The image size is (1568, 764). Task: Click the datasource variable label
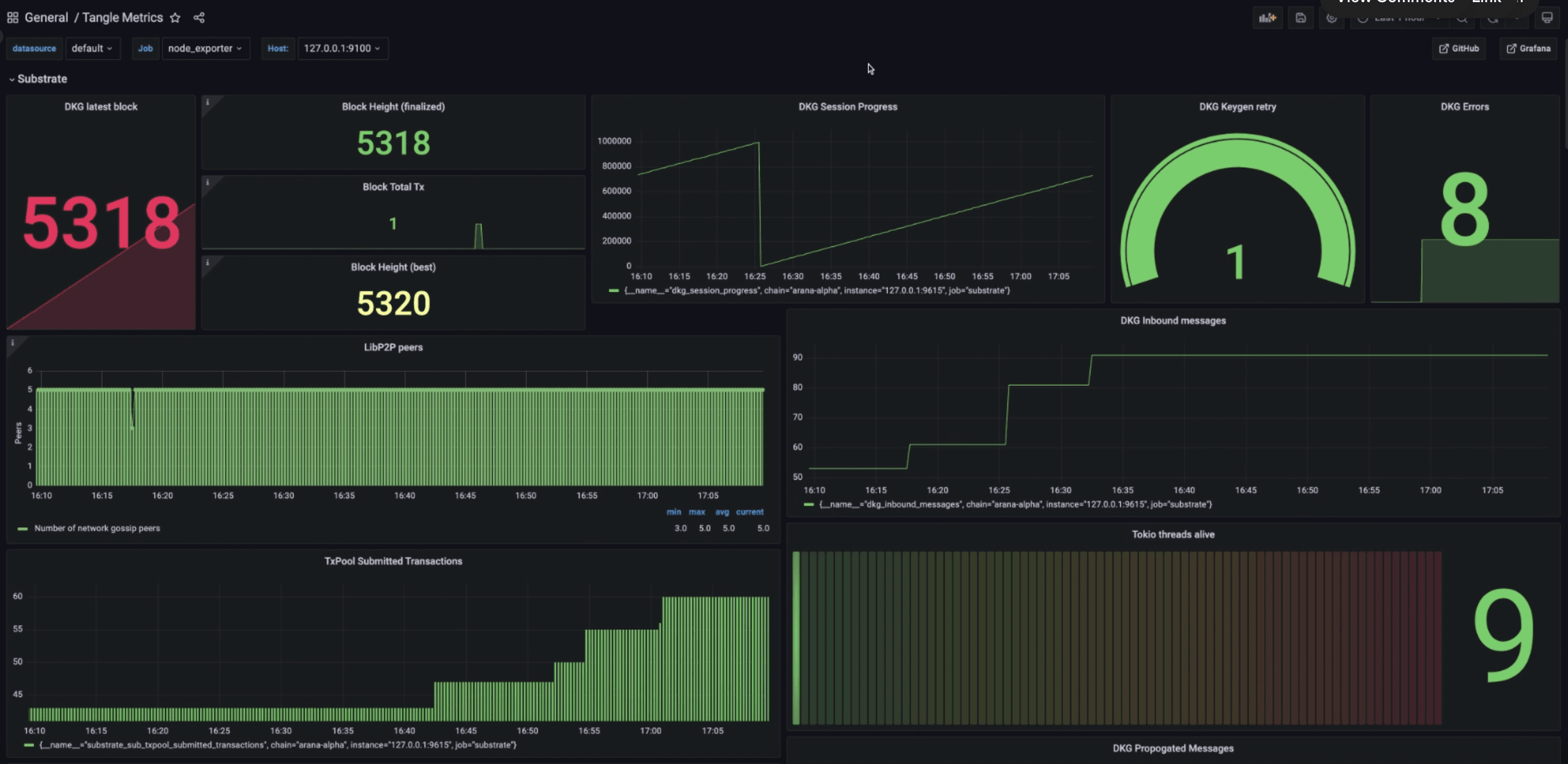[34, 48]
